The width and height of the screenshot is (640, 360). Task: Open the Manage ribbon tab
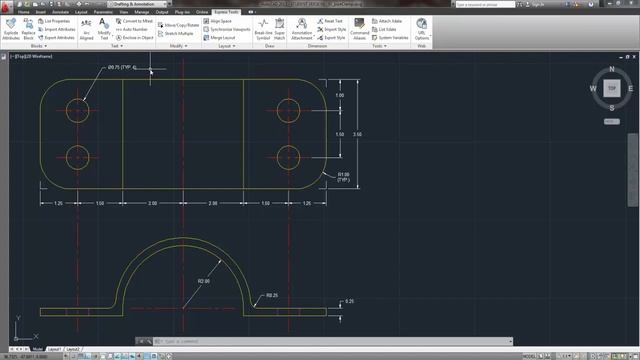(x=142, y=12)
